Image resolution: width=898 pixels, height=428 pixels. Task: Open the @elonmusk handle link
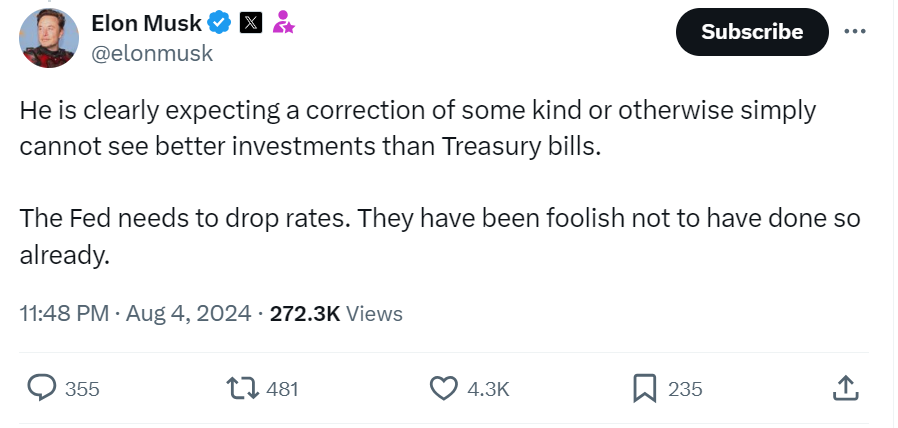pos(152,54)
